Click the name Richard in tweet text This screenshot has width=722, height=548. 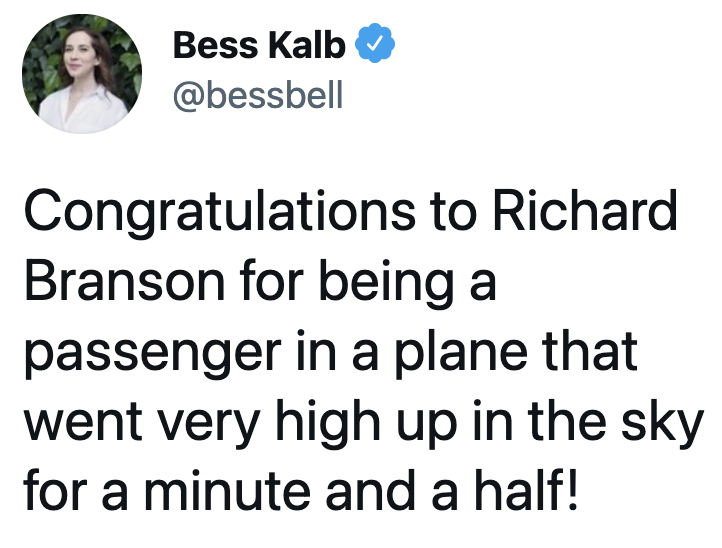[x=585, y=210]
